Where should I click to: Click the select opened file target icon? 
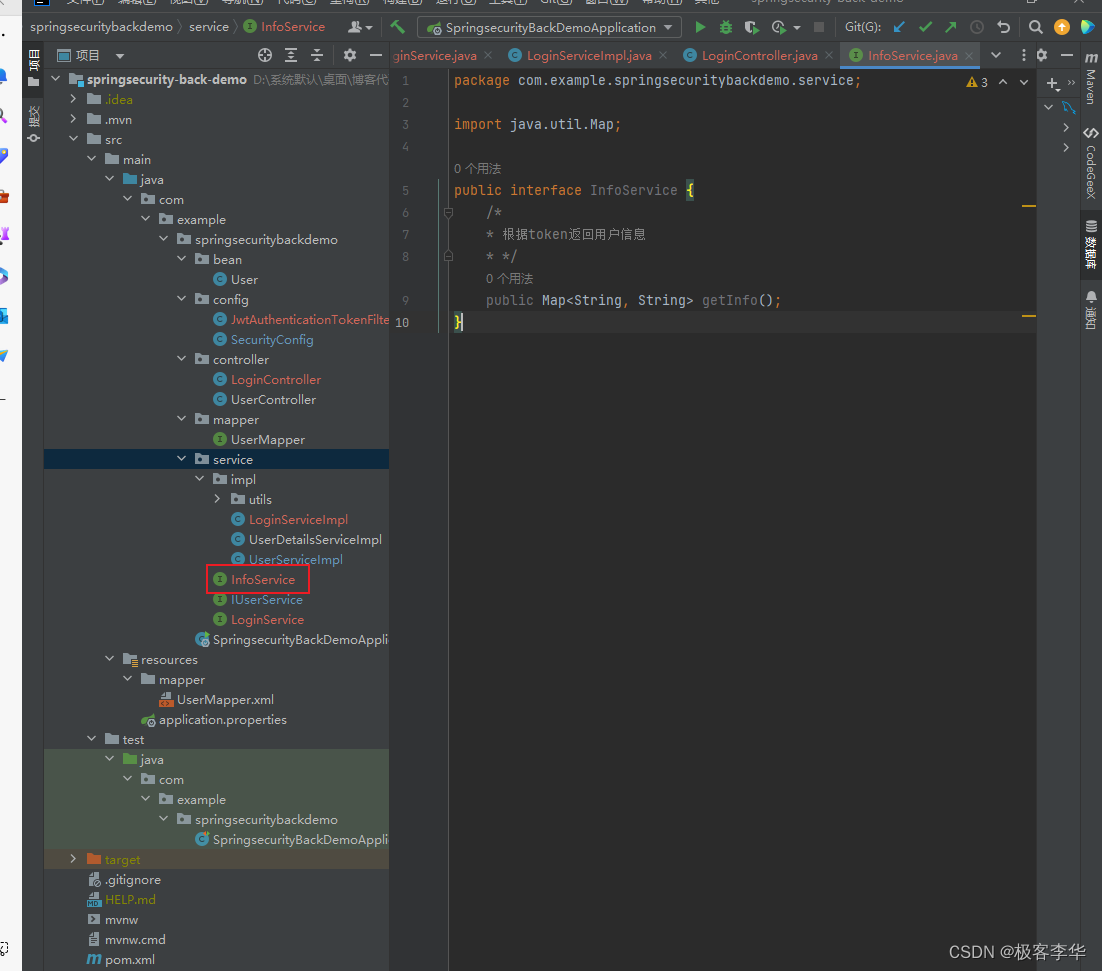[x=265, y=56]
